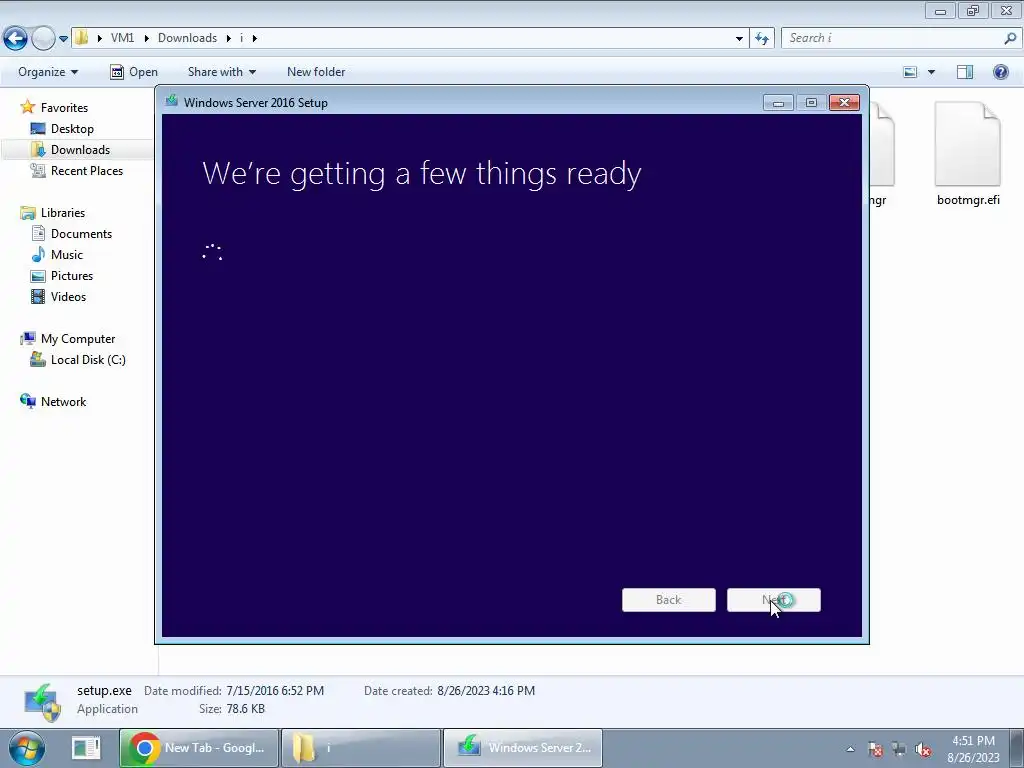Click the network tray icon

pos(899,749)
